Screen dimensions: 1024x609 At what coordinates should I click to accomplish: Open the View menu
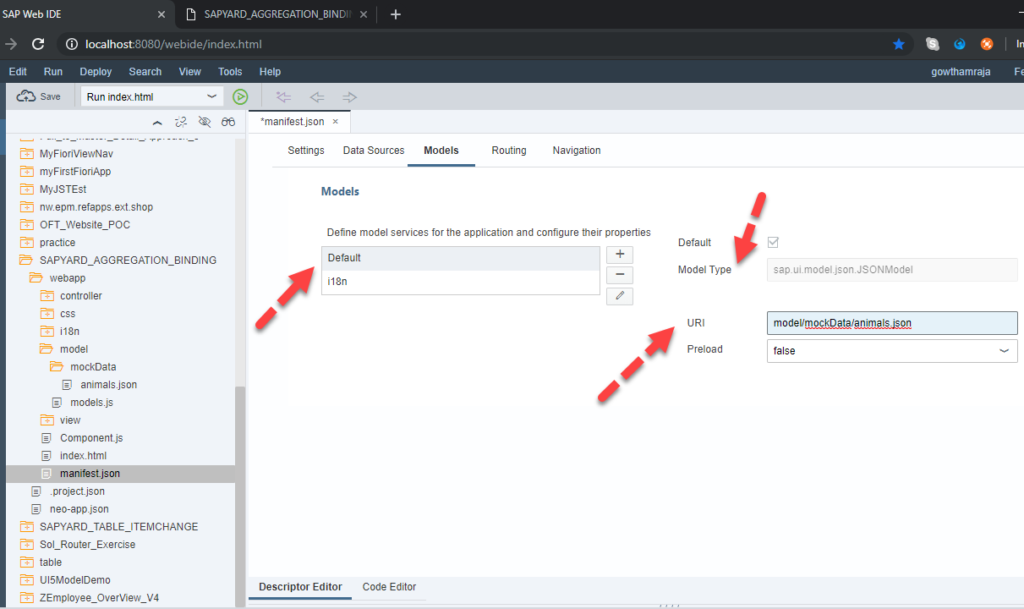coord(190,72)
